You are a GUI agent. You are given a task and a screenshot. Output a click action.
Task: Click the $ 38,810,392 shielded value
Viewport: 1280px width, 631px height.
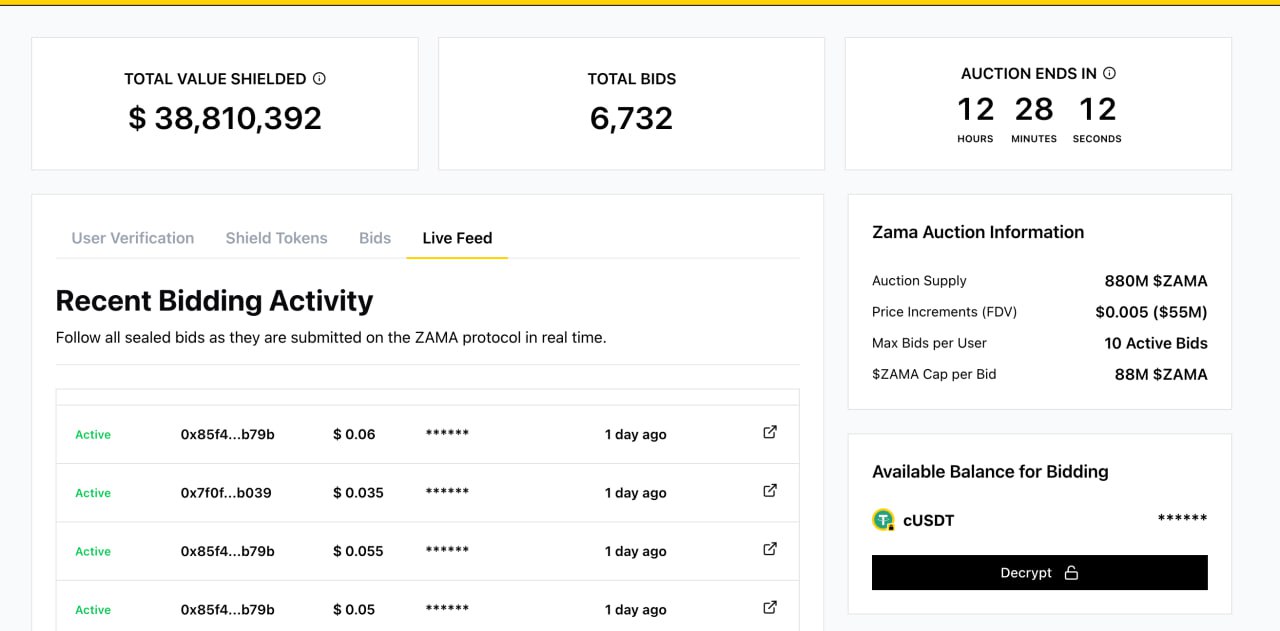(x=225, y=119)
